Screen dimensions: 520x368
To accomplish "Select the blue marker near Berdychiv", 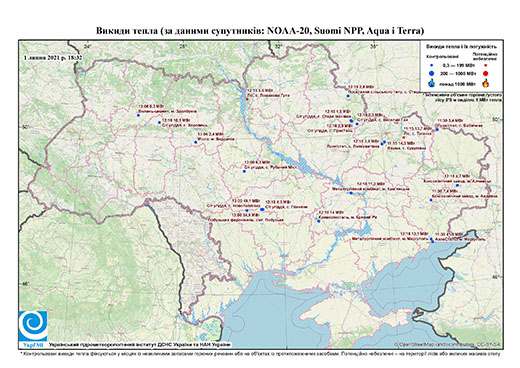I will coord(196,142).
